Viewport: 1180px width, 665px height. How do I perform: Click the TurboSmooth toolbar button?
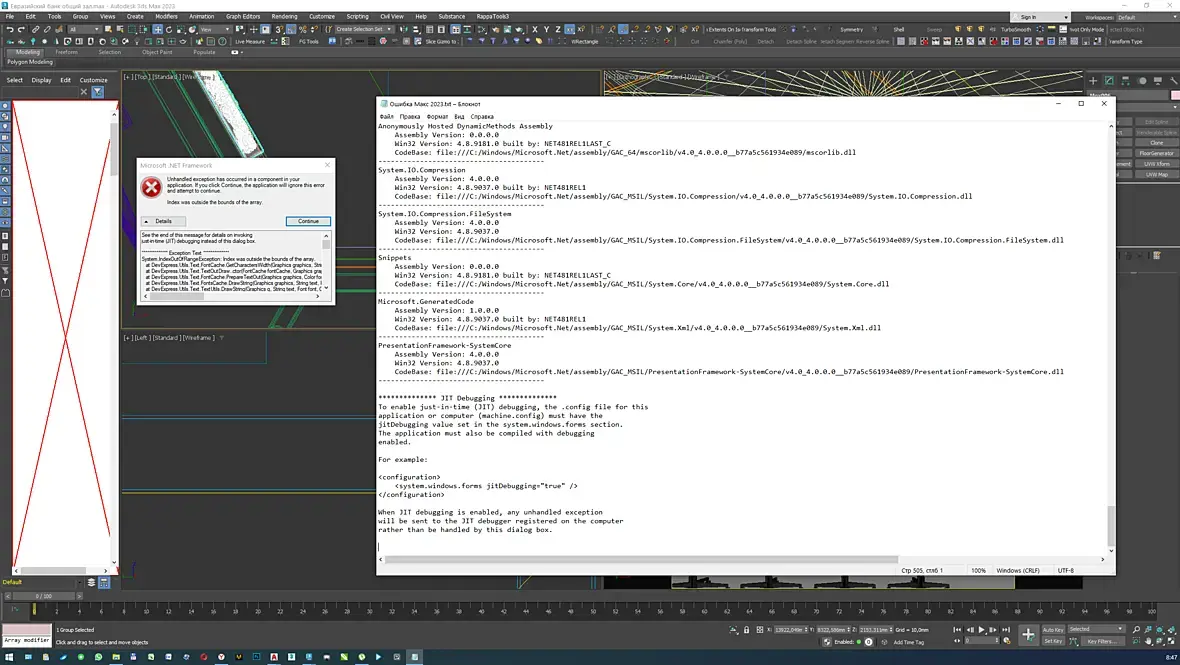(x=1016, y=29)
